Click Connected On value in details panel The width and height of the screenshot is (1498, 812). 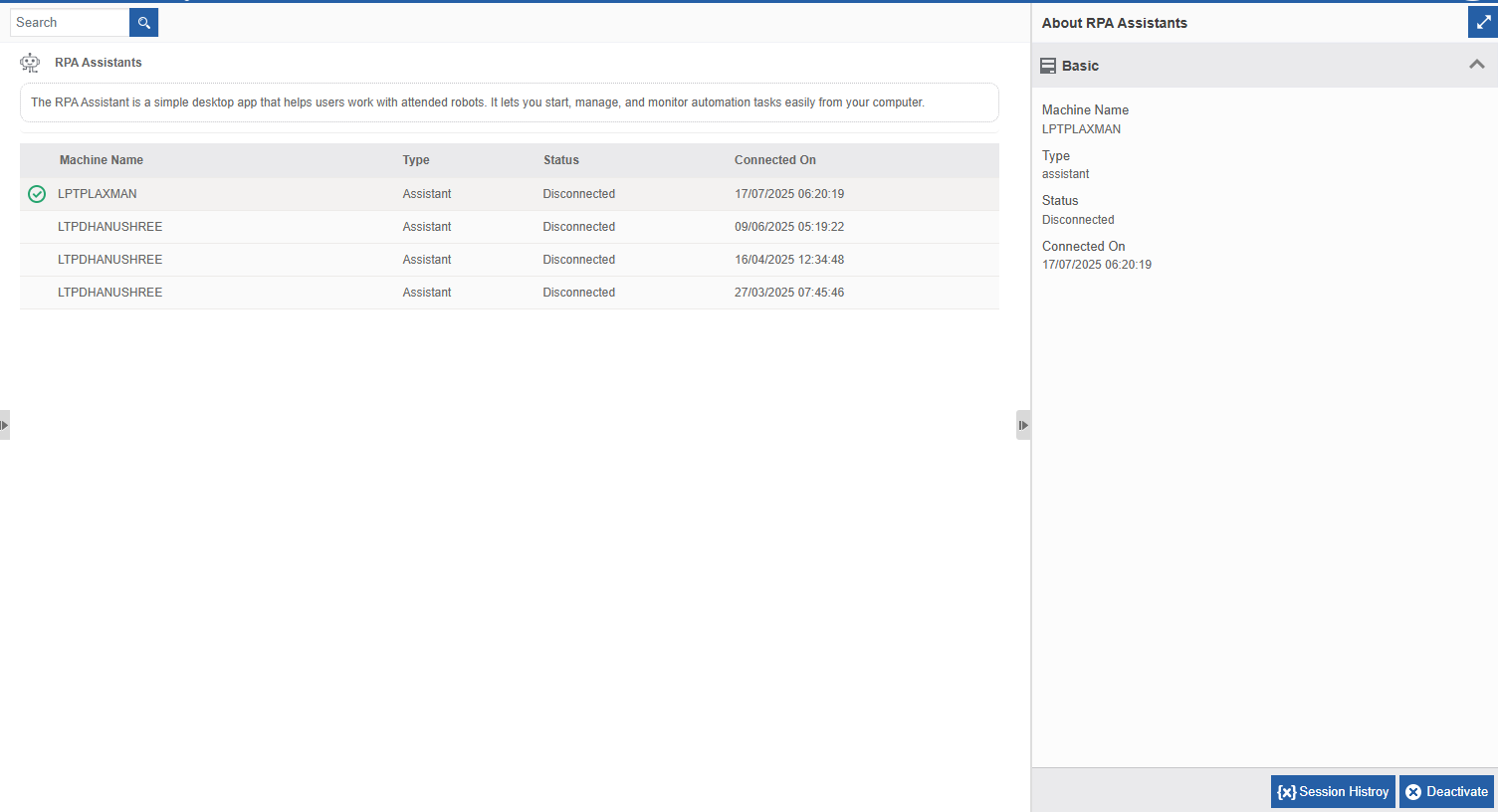coord(1097,265)
